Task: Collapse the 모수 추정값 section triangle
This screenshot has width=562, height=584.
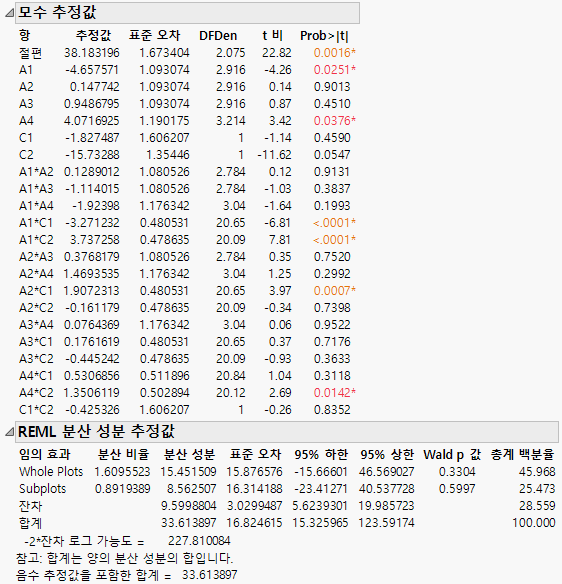Action: tap(9, 13)
